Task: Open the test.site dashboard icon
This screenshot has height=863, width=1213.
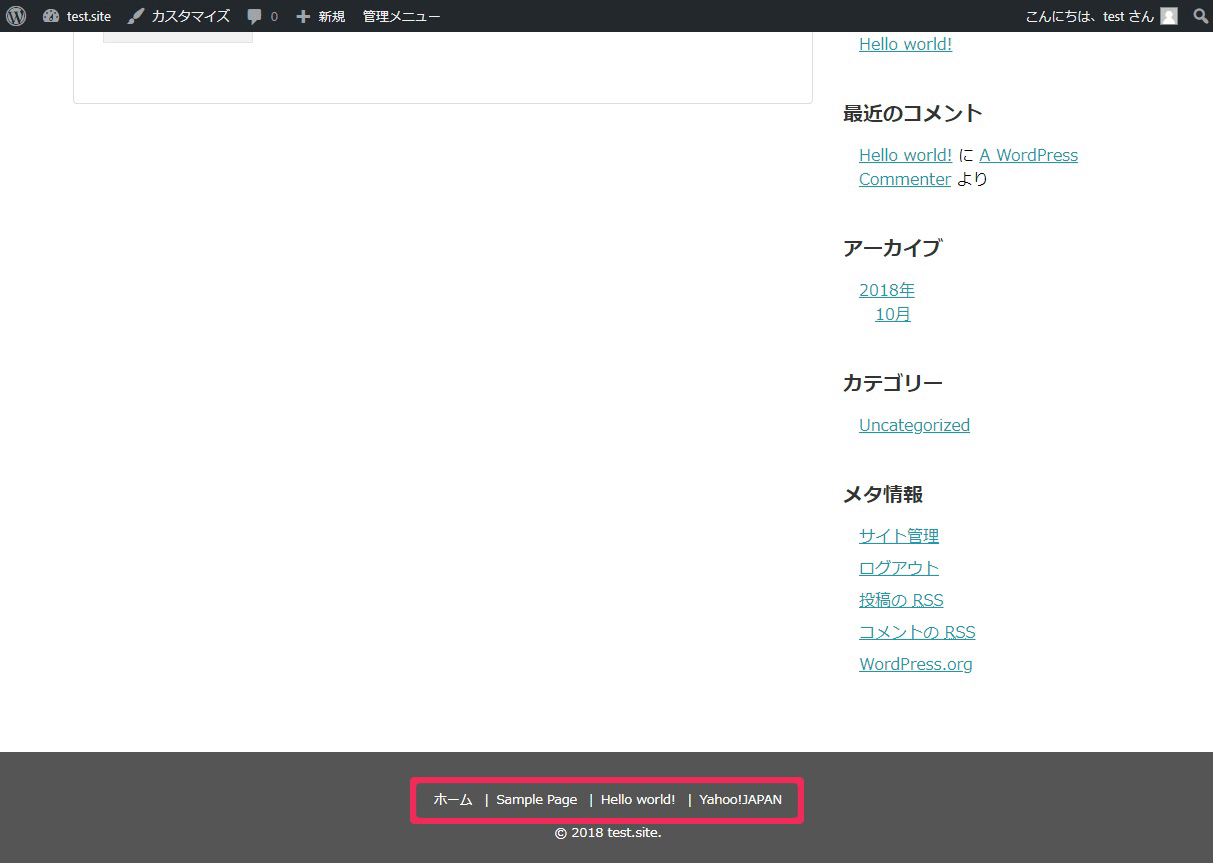Action: click(x=51, y=16)
